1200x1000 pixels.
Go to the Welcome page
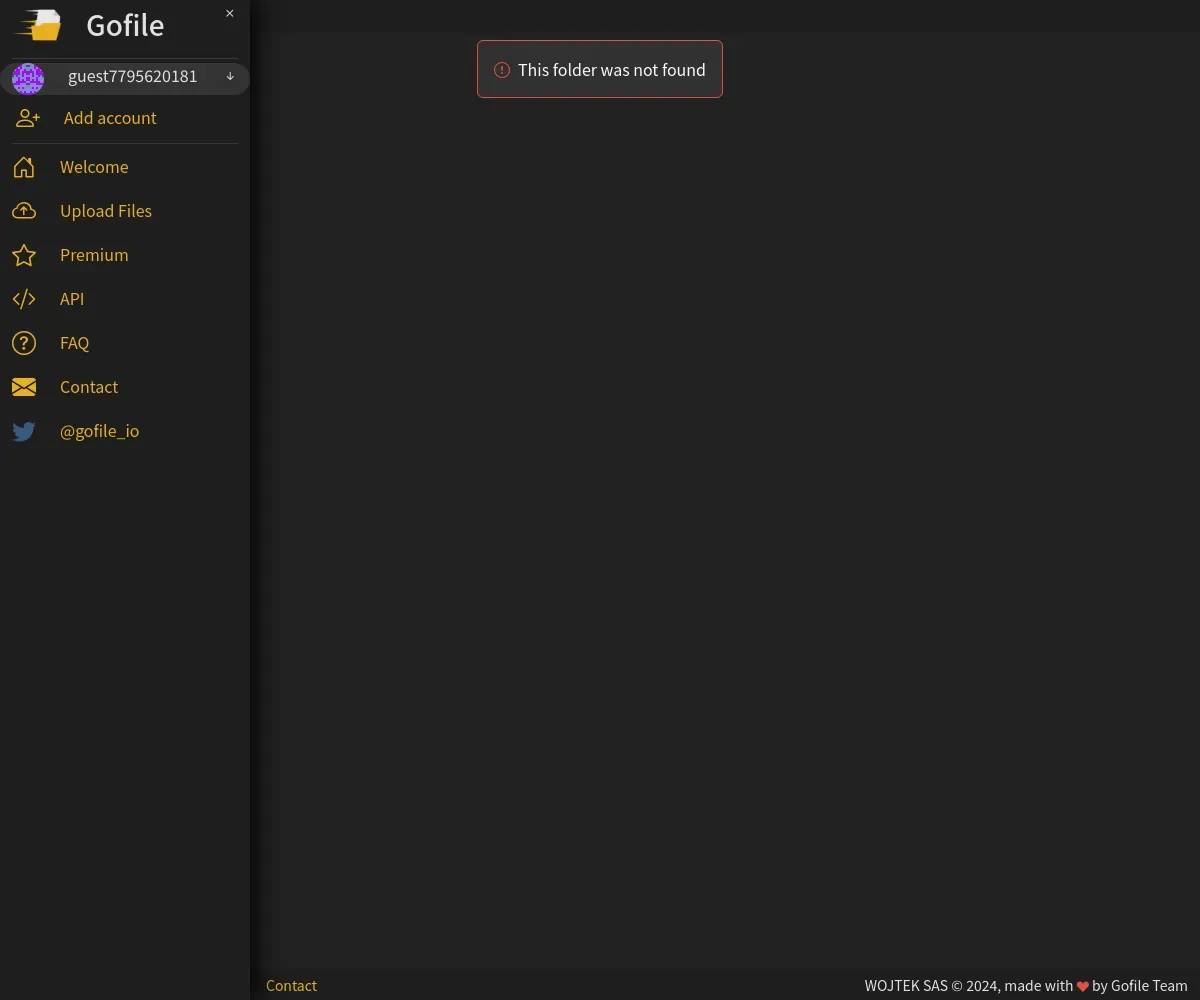(x=94, y=167)
